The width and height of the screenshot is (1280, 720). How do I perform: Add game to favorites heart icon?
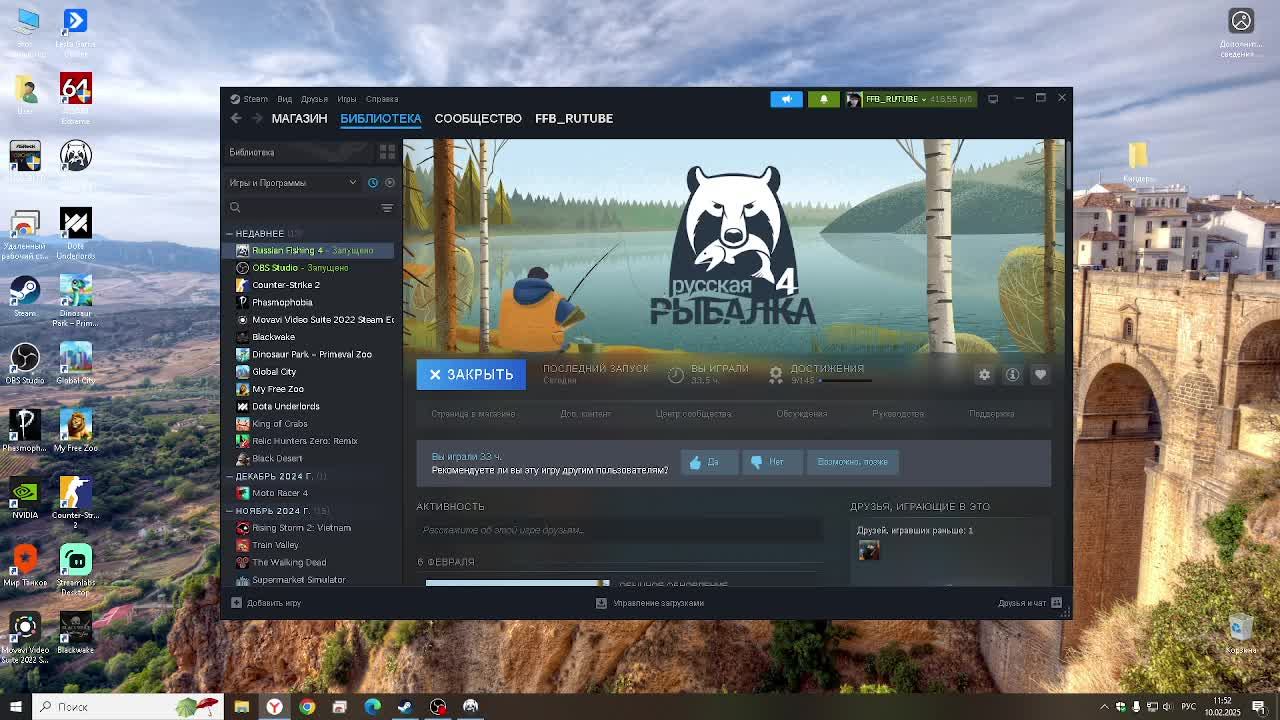1040,374
